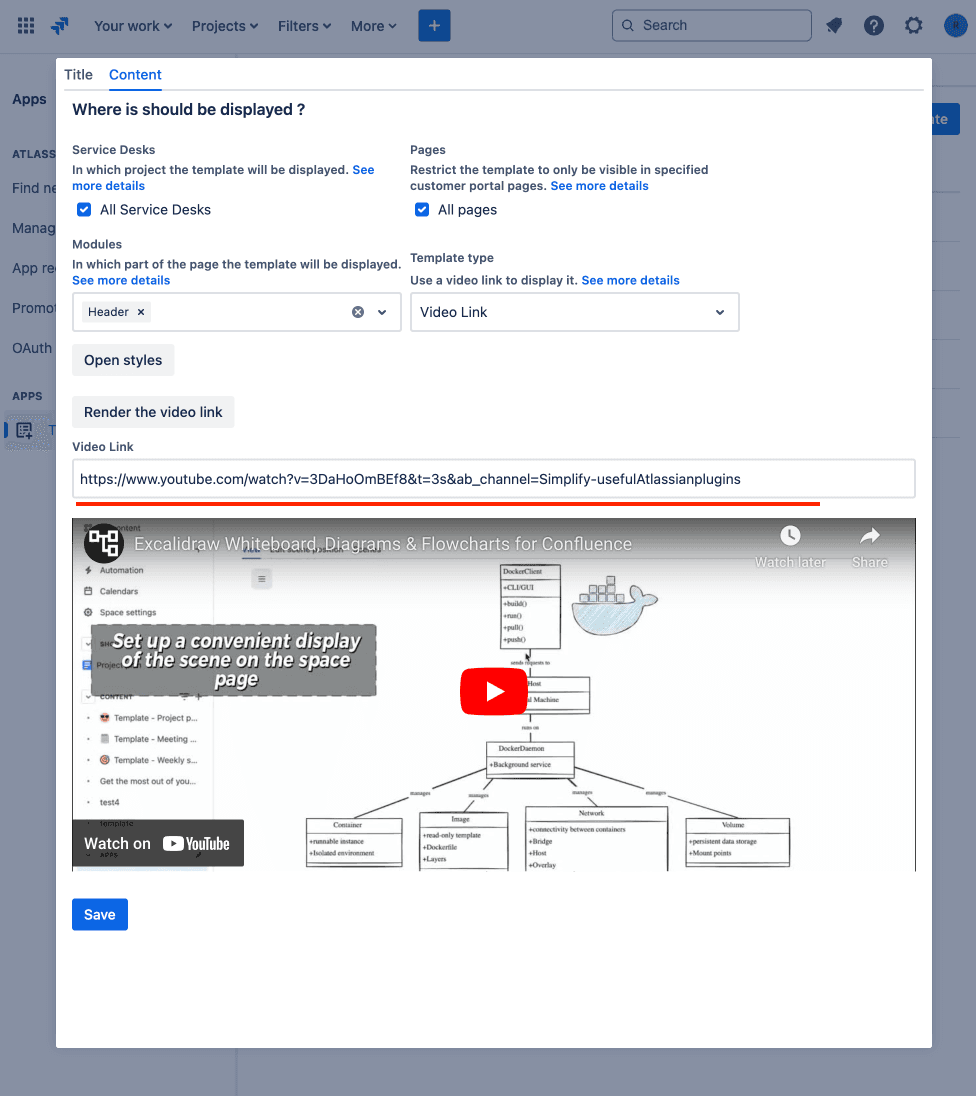Click Render the video link button

153,412
